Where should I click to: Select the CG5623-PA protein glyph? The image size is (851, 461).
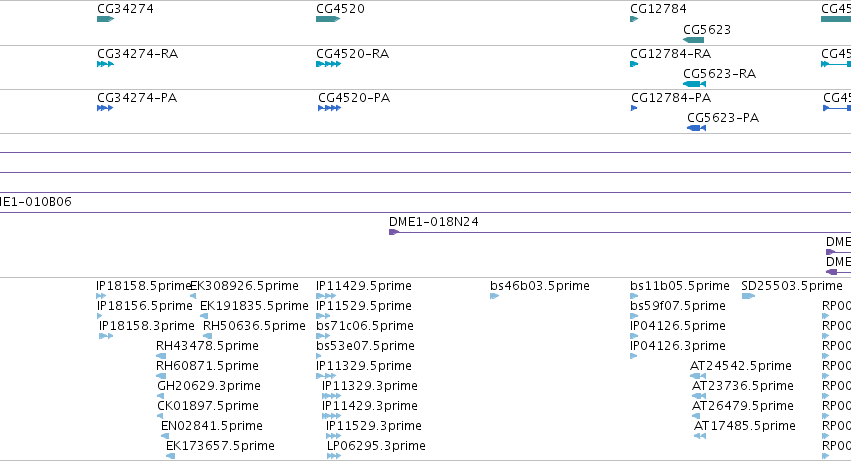coord(696,128)
